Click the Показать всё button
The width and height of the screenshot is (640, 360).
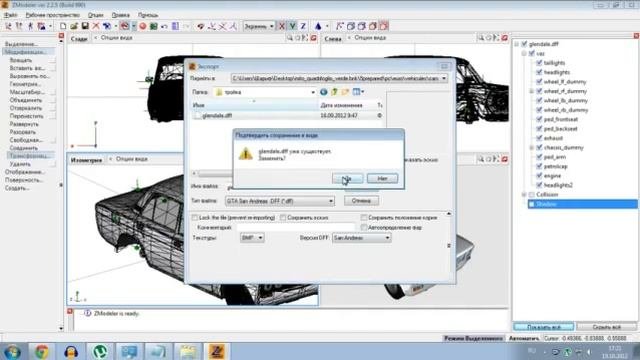[544, 327]
